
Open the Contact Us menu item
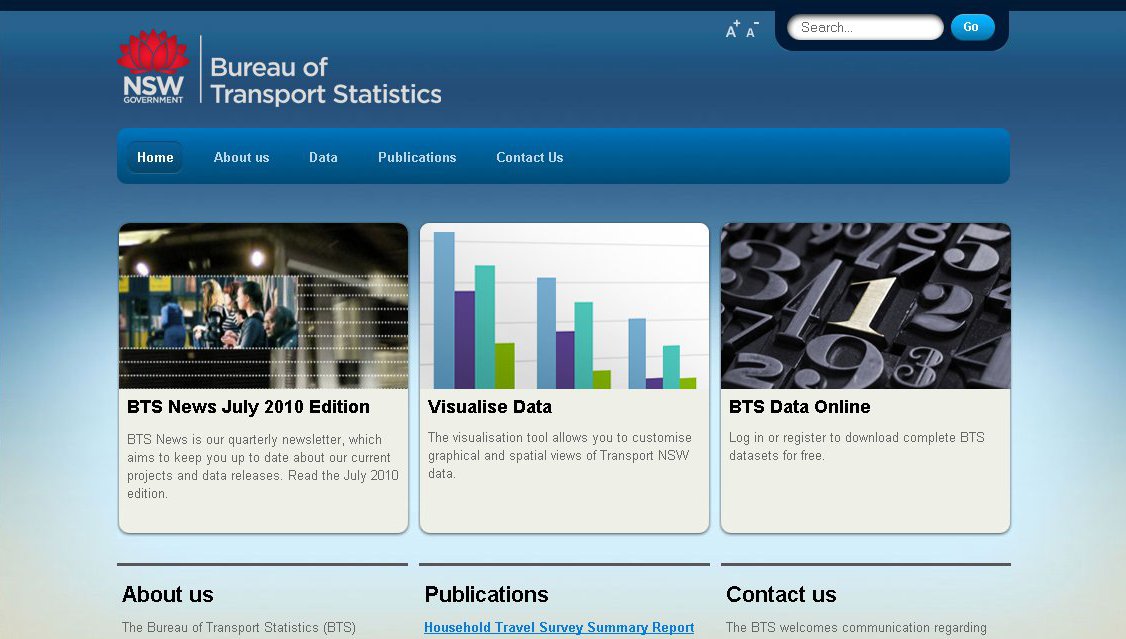(x=529, y=157)
